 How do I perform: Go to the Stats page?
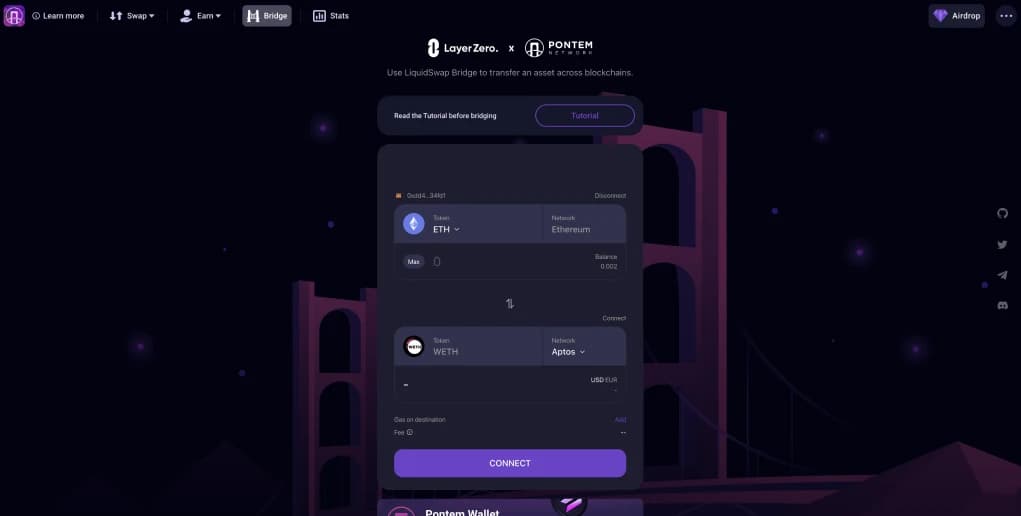[x=331, y=16]
